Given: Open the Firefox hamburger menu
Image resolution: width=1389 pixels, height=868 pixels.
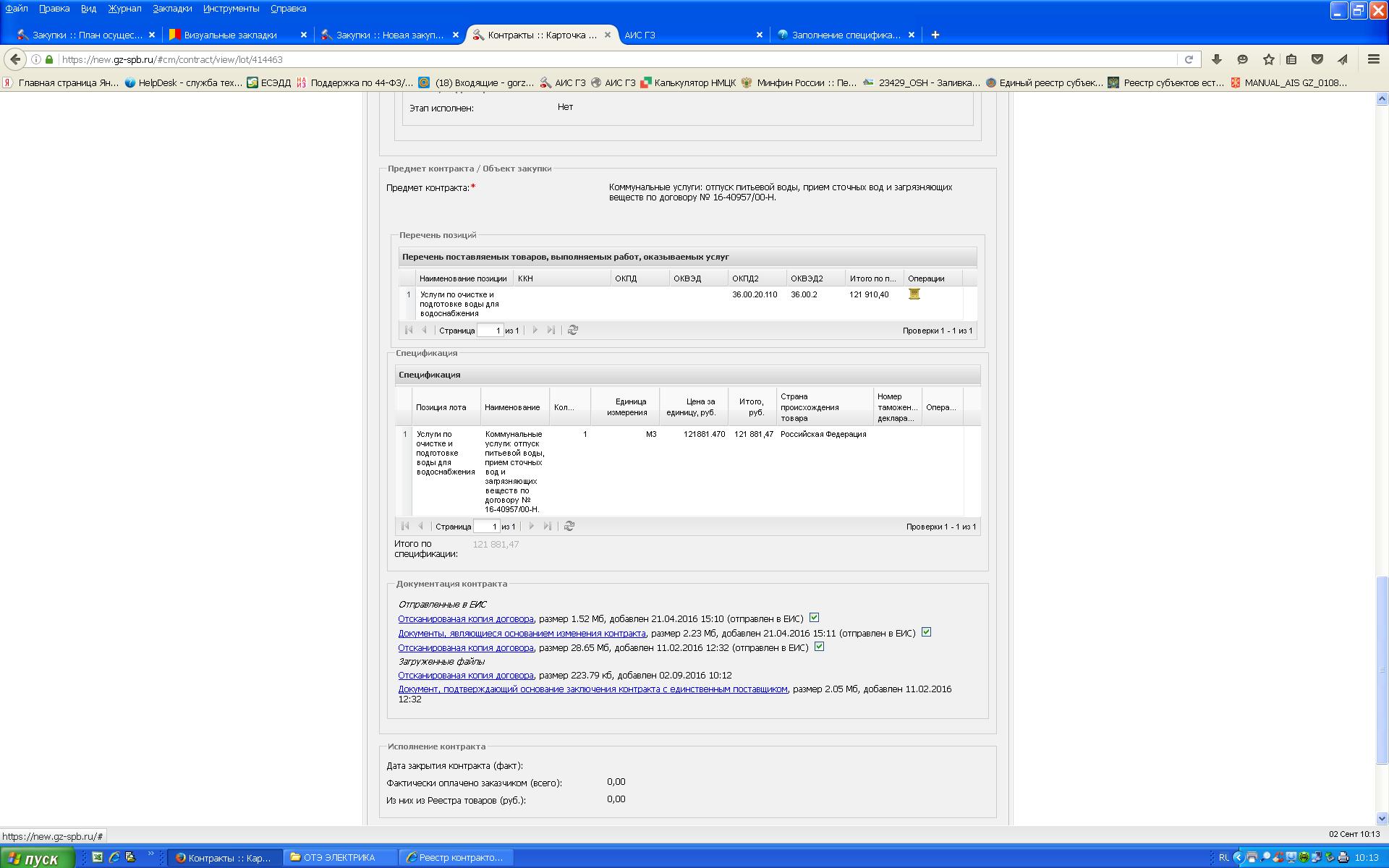Looking at the screenshot, I should pyautogui.click(x=1373, y=59).
